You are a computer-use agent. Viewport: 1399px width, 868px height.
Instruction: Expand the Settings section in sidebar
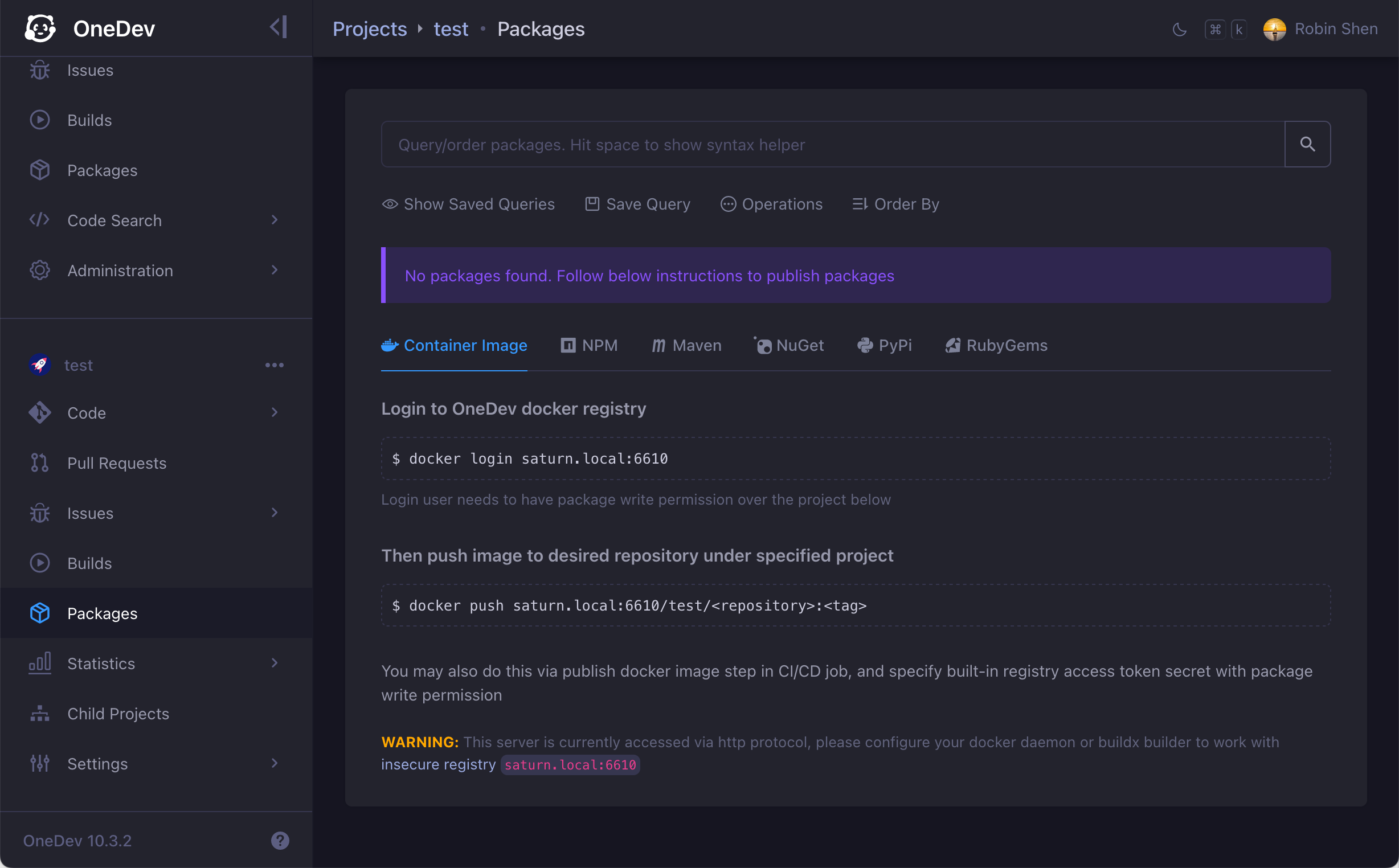point(274,764)
